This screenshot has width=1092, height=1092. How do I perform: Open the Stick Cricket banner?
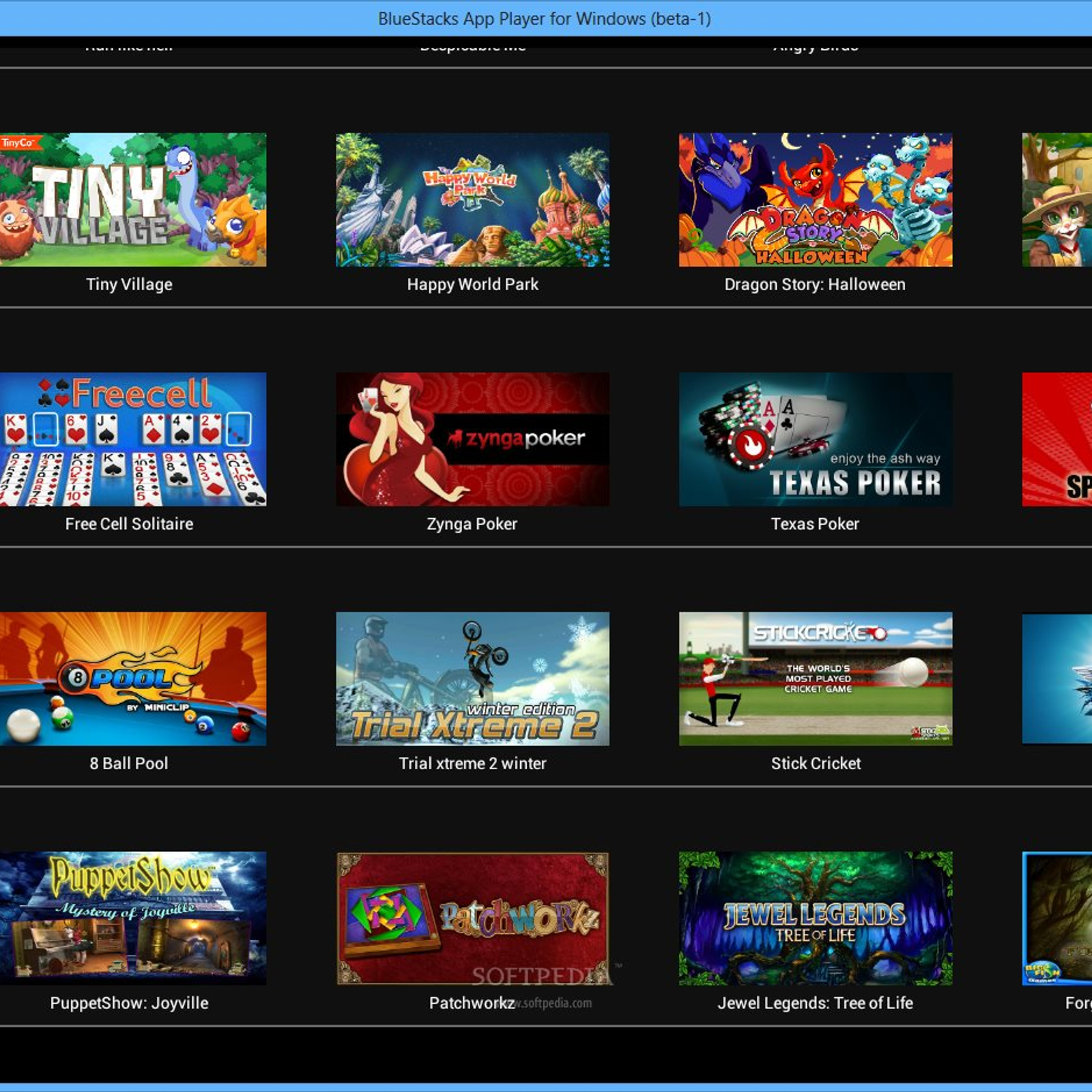point(816,678)
